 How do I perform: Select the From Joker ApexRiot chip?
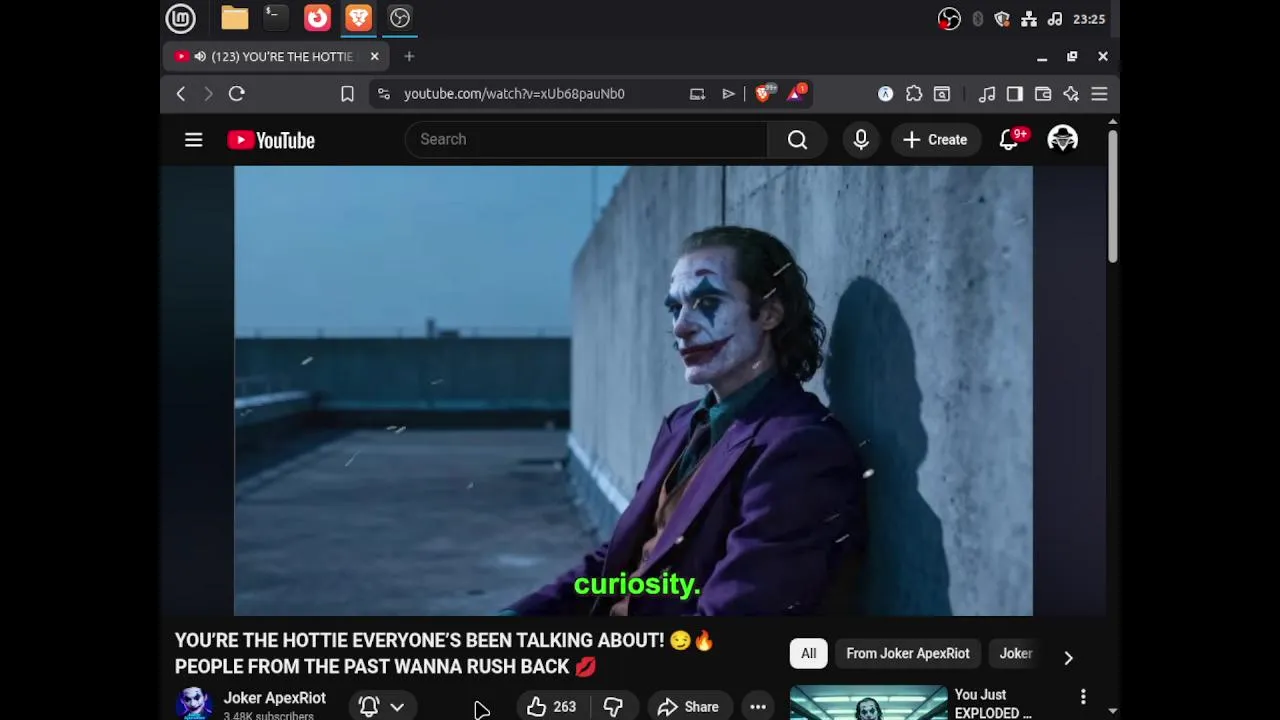click(x=908, y=653)
